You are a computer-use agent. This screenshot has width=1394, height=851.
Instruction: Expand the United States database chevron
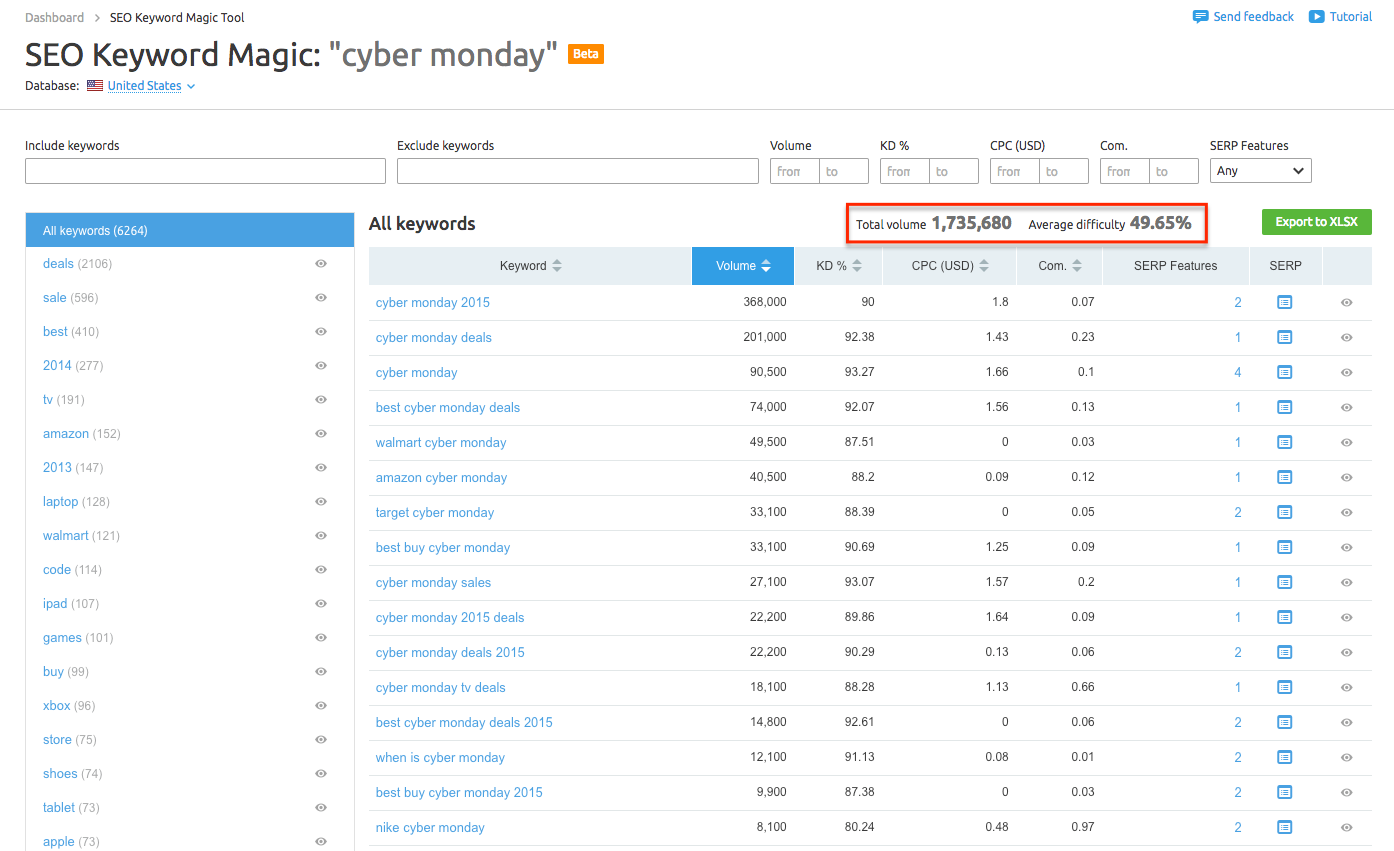(x=191, y=86)
